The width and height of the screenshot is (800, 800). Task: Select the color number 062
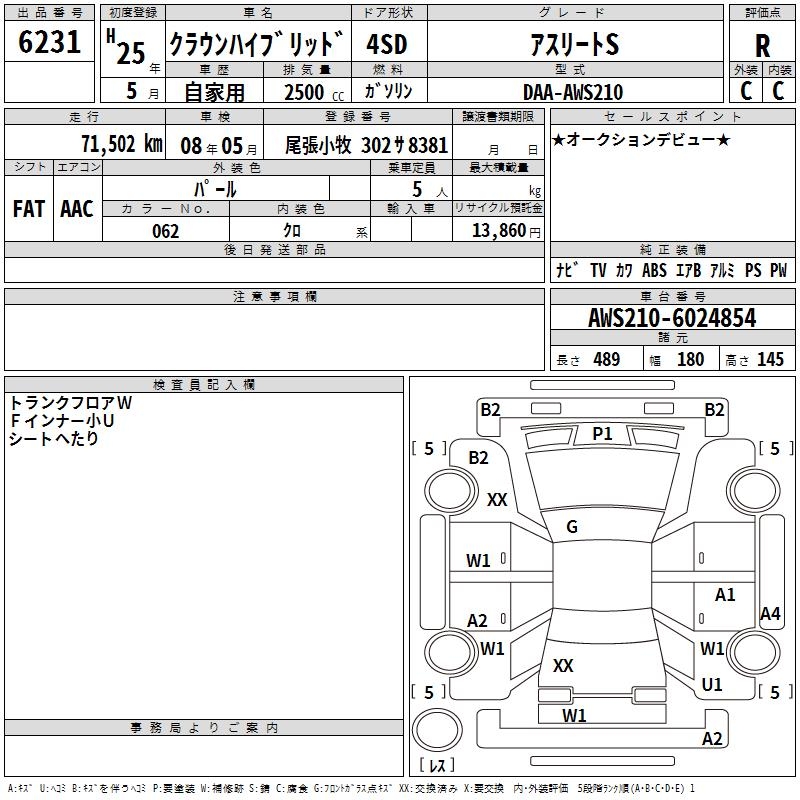point(165,231)
